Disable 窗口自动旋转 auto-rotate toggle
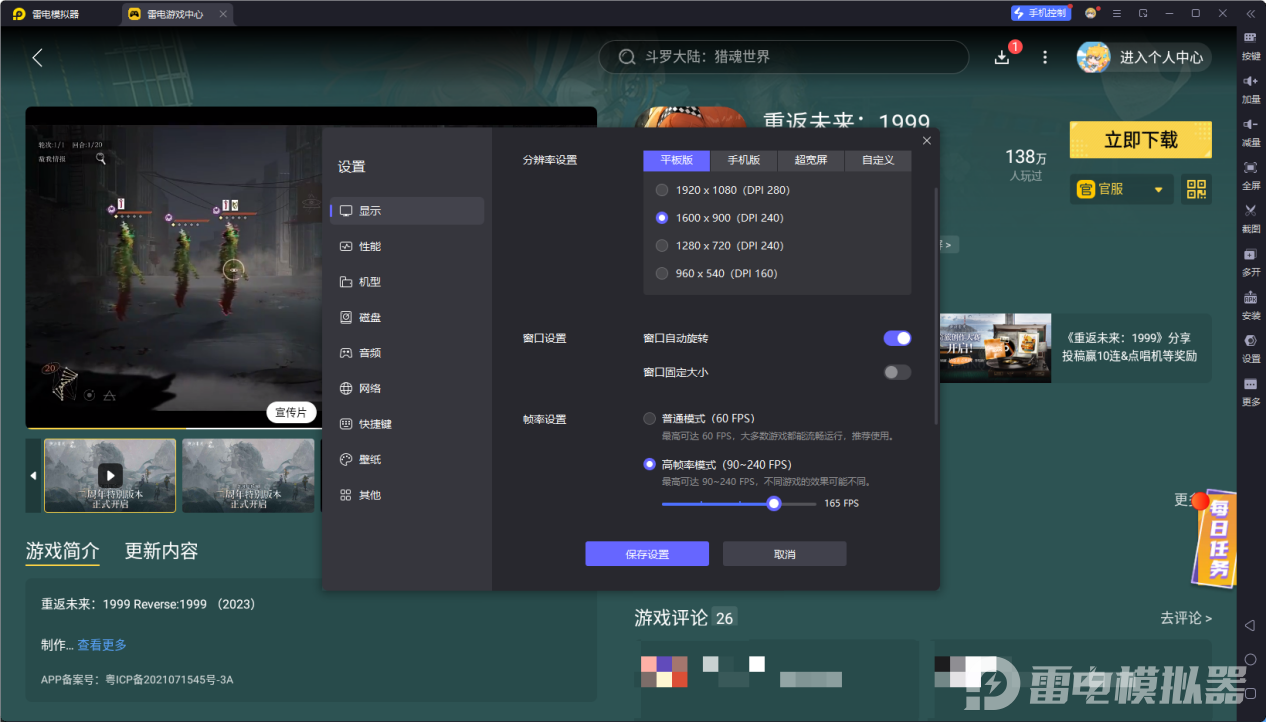1266x722 pixels. click(x=897, y=338)
